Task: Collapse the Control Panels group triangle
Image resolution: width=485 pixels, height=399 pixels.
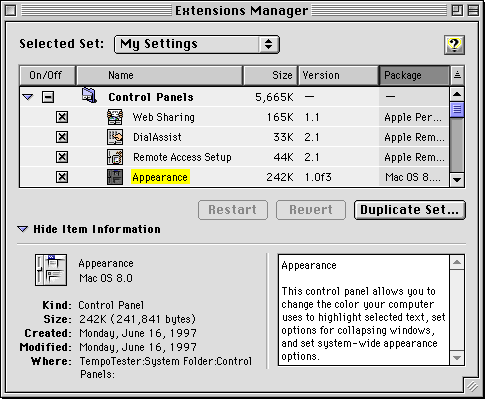Action: pos(28,97)
